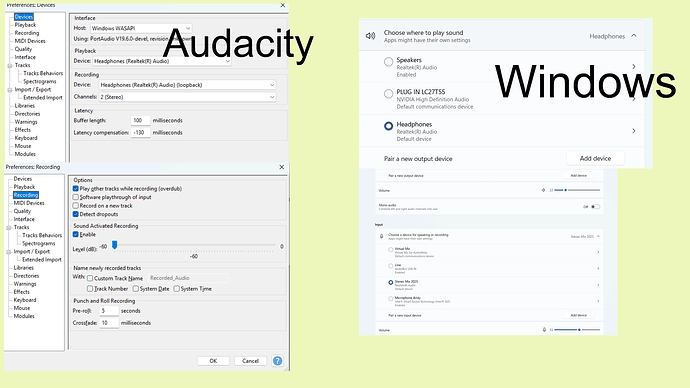Select the Stereo Mix input radio button
This screenshot has width=690, height=388.
click(x=390, y=282)
